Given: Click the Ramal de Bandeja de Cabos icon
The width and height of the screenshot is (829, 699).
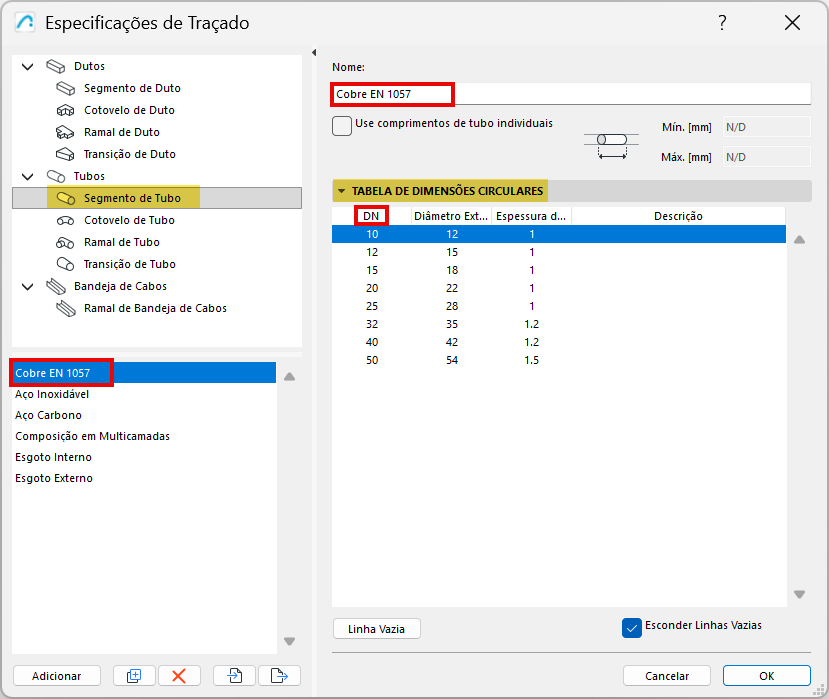Looking at the screenshot, I should pyautogui.click(x=66, y=308).
